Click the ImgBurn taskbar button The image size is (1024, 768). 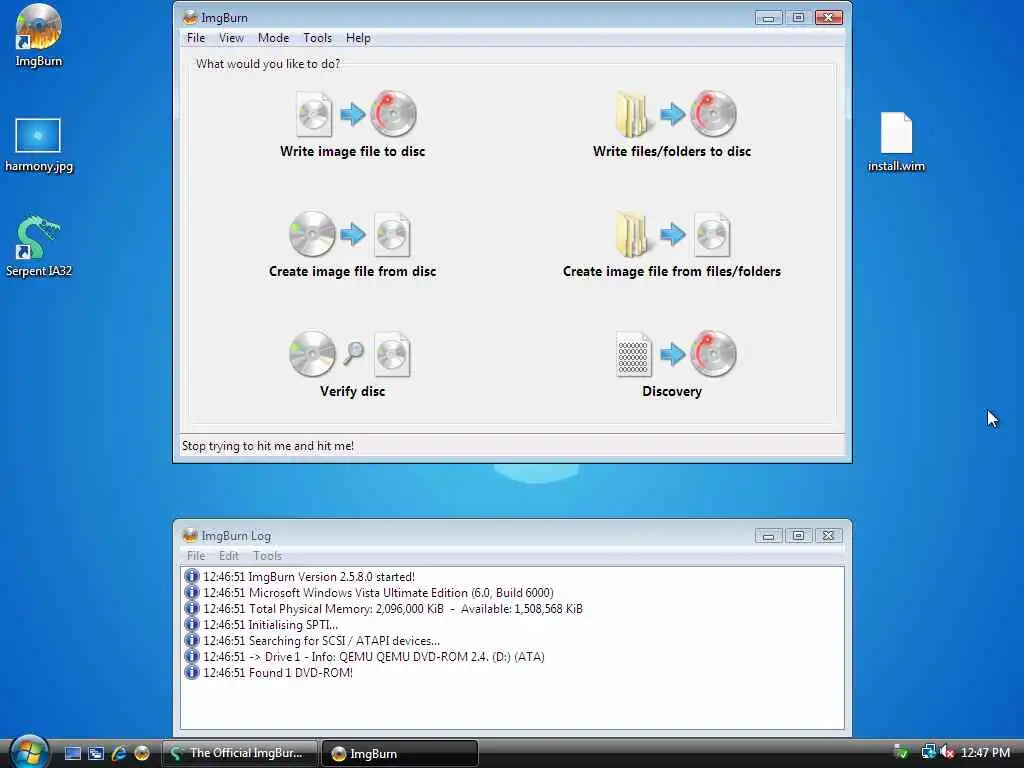tap(400, 753)
